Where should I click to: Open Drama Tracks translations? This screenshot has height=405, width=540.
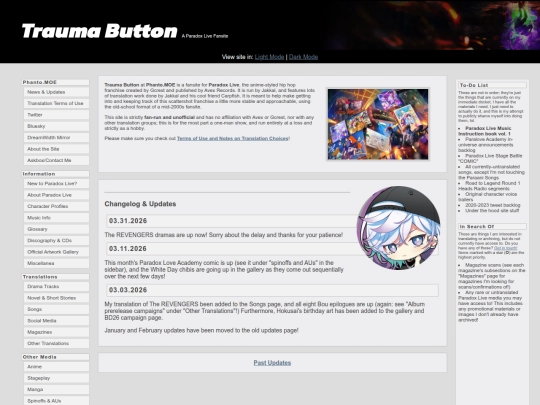[x=56, y=287]
